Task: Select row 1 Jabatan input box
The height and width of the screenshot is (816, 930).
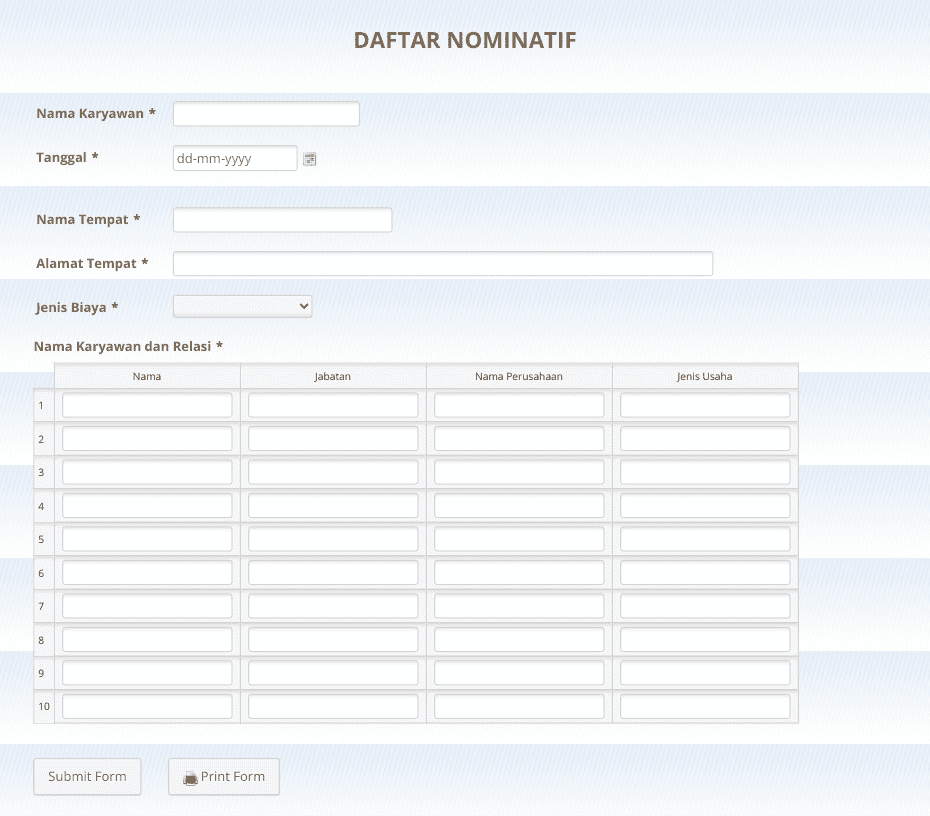Action: pyautogui.click(x=333, y=404)
